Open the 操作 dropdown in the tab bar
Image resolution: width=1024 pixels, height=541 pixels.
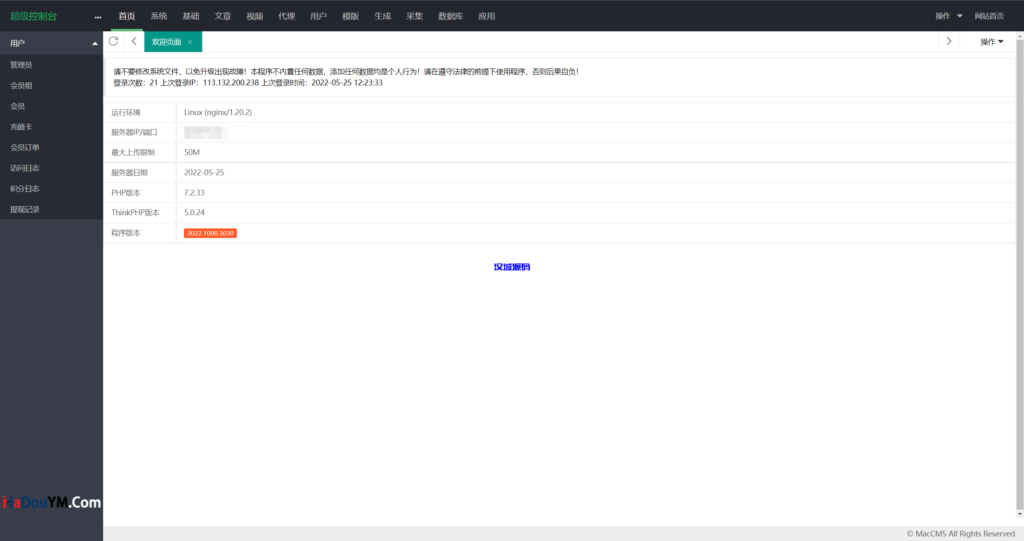[x=991, y=41]
